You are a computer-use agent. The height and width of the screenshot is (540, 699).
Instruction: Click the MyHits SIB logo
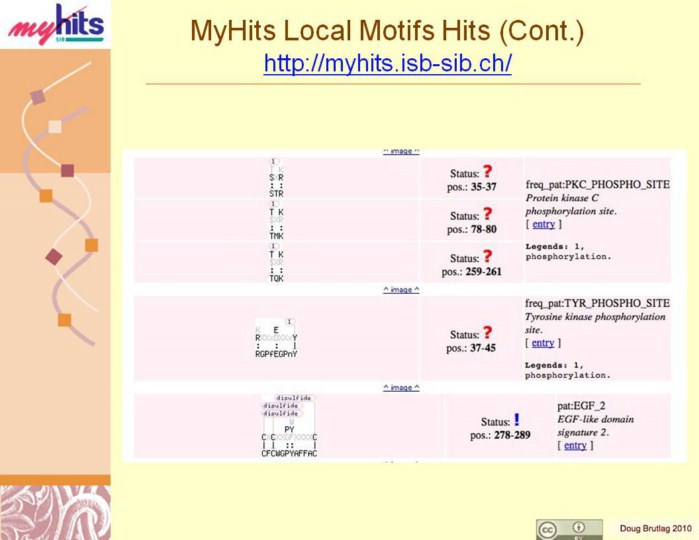[x=55, y=25]
